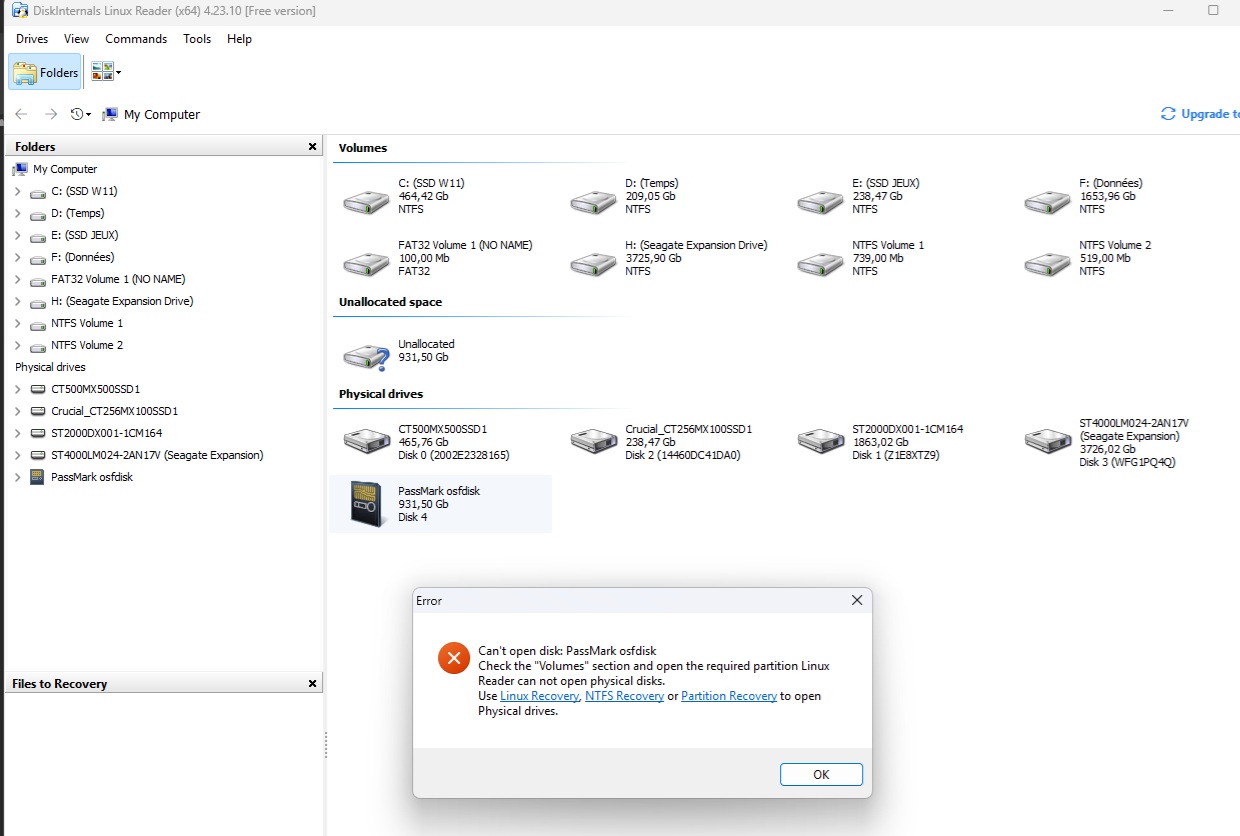The width and height of the screenshot is (1240, 836).
Task: Click CT500MX500SSD1 physical drive icon
Action: (366, 439)
